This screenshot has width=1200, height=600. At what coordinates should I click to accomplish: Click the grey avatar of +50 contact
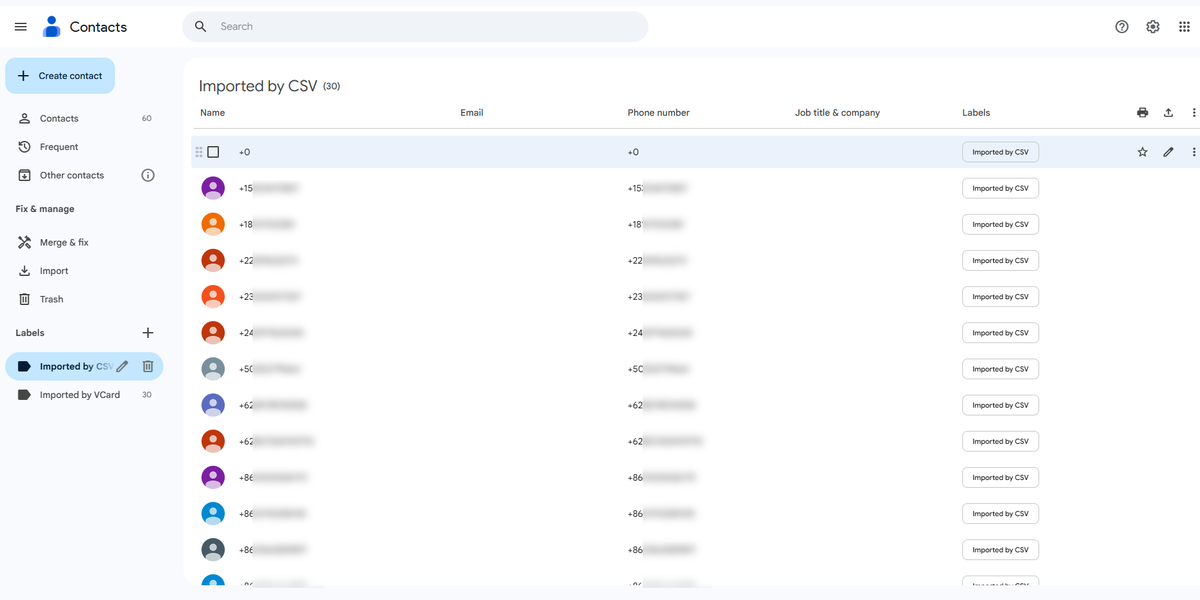pos(213,368)
